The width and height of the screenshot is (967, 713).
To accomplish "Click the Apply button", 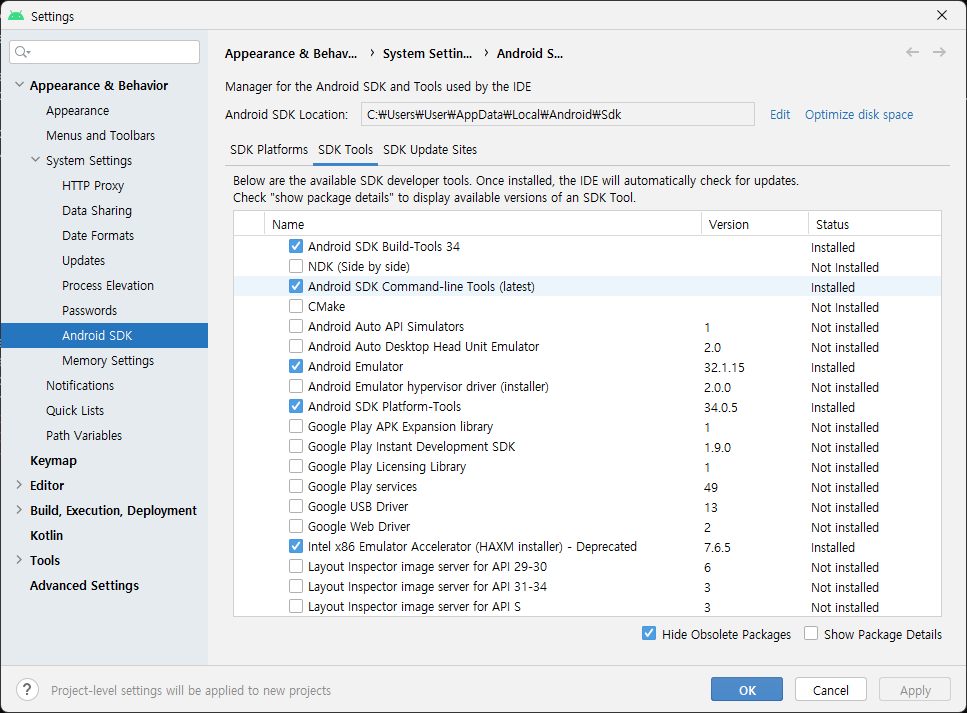I will point(915,690).
